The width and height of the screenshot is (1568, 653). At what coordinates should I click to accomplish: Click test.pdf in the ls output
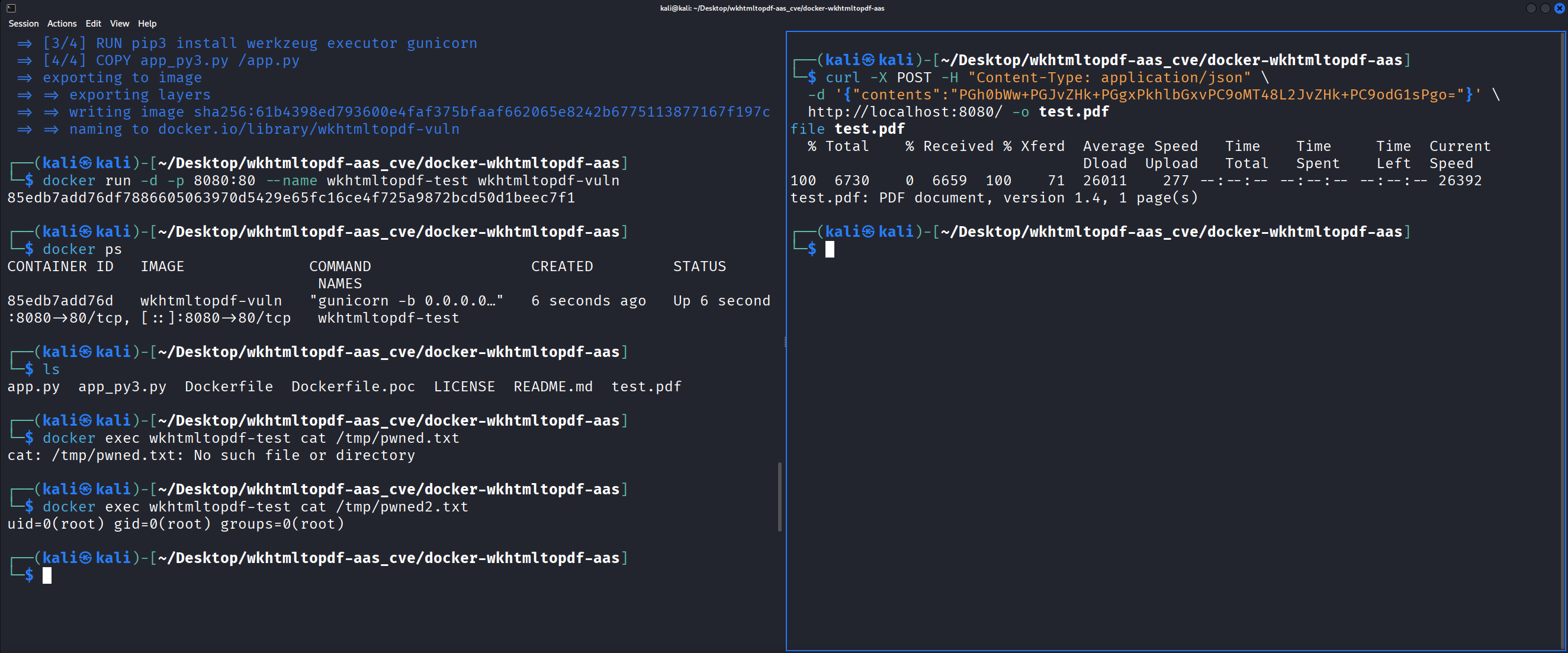(646, 387)
